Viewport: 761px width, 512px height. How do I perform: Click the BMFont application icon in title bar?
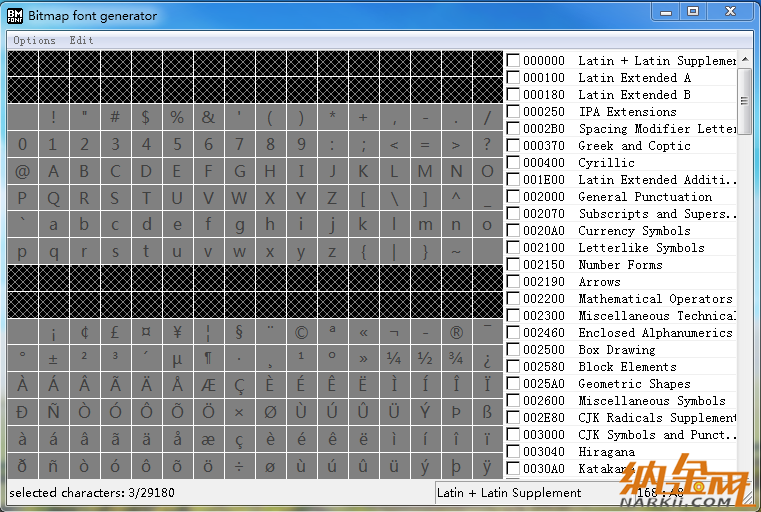[x=15, y=16]
